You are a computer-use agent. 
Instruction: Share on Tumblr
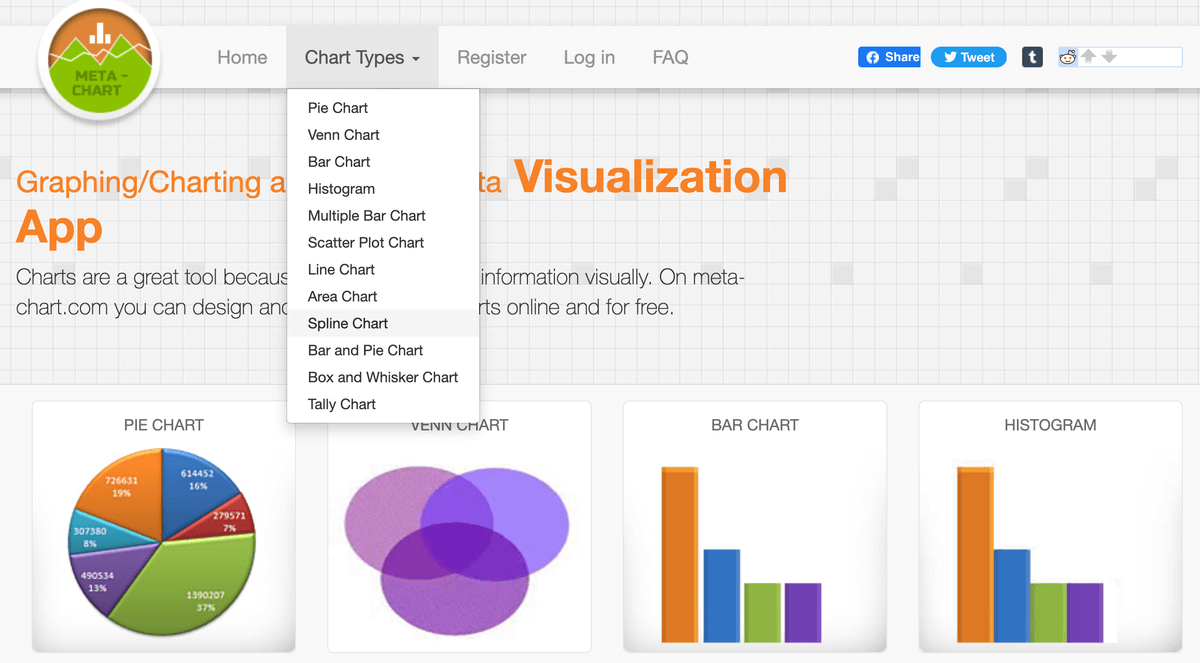[x=1032, y=57]
